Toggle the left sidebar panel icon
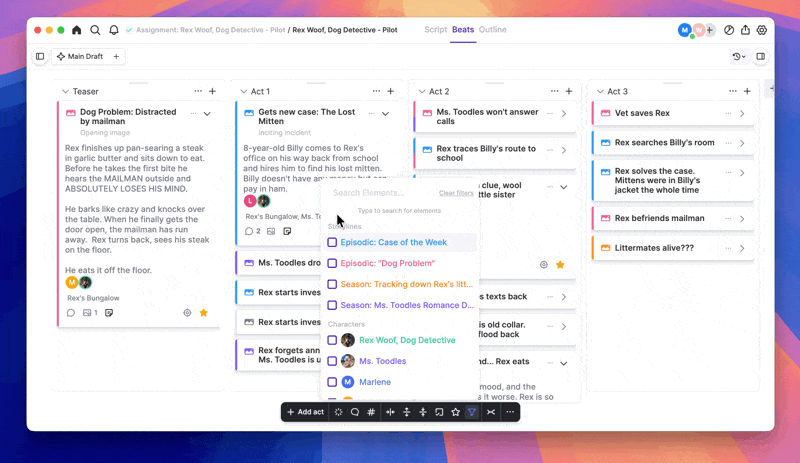800x463 pixels. coord(40,57)
